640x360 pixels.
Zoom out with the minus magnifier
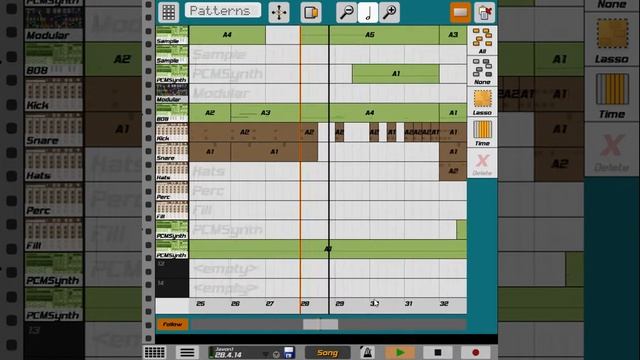click(x=347, y=12)
